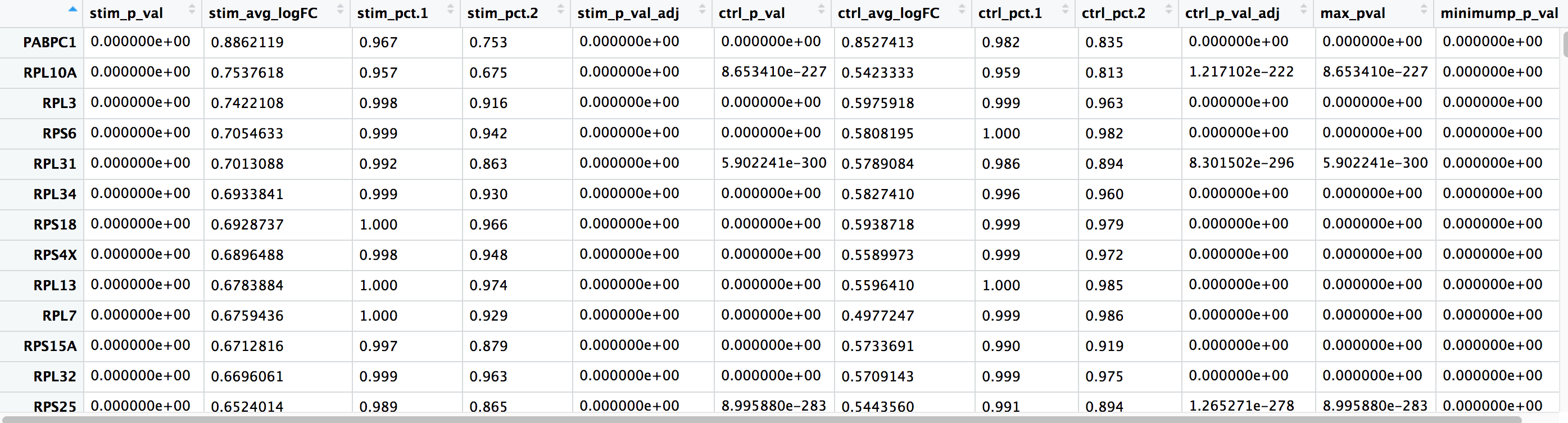Click sort arrows icon beside ctrl_pct.2
1568x423 pixels.
point(1169,8)
